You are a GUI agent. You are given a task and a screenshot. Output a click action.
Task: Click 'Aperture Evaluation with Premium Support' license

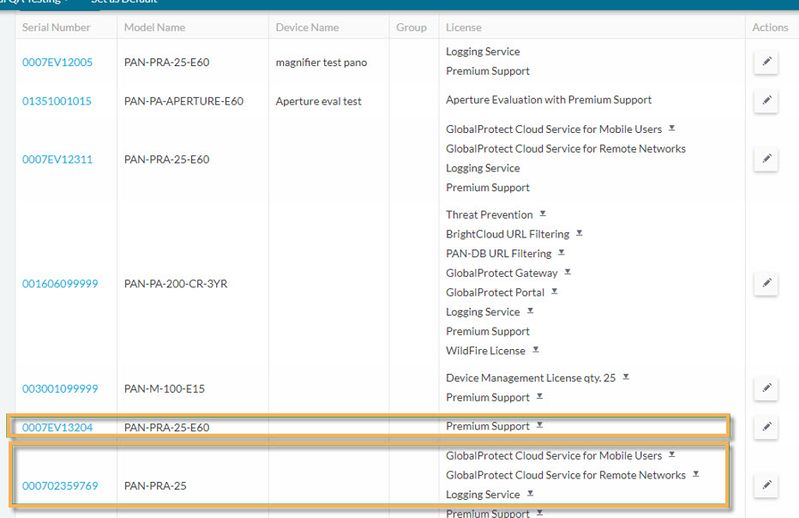(x=549, y=100)
